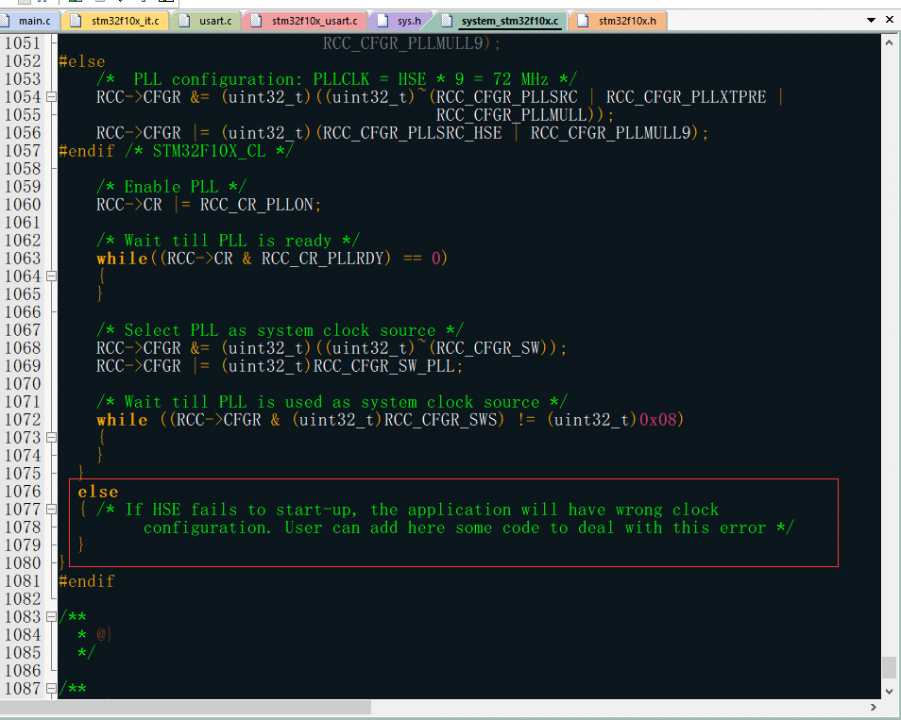
Task: Open the stm32f10x.h tab
Action: (617, 21)
